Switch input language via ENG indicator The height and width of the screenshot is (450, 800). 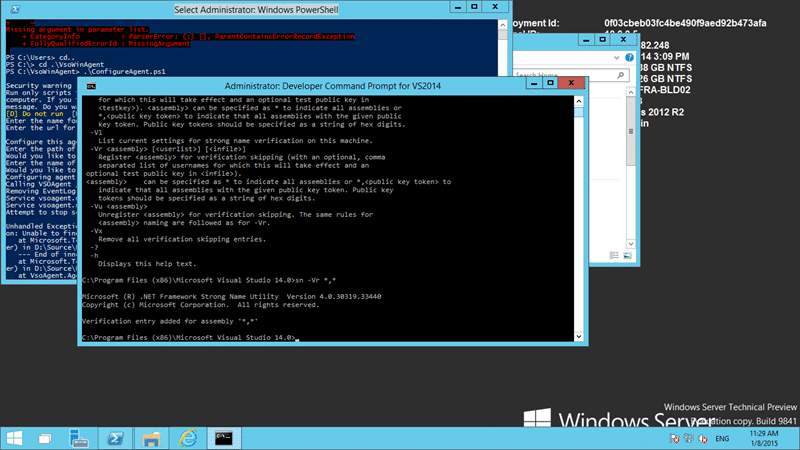click(x=722, y=439)
